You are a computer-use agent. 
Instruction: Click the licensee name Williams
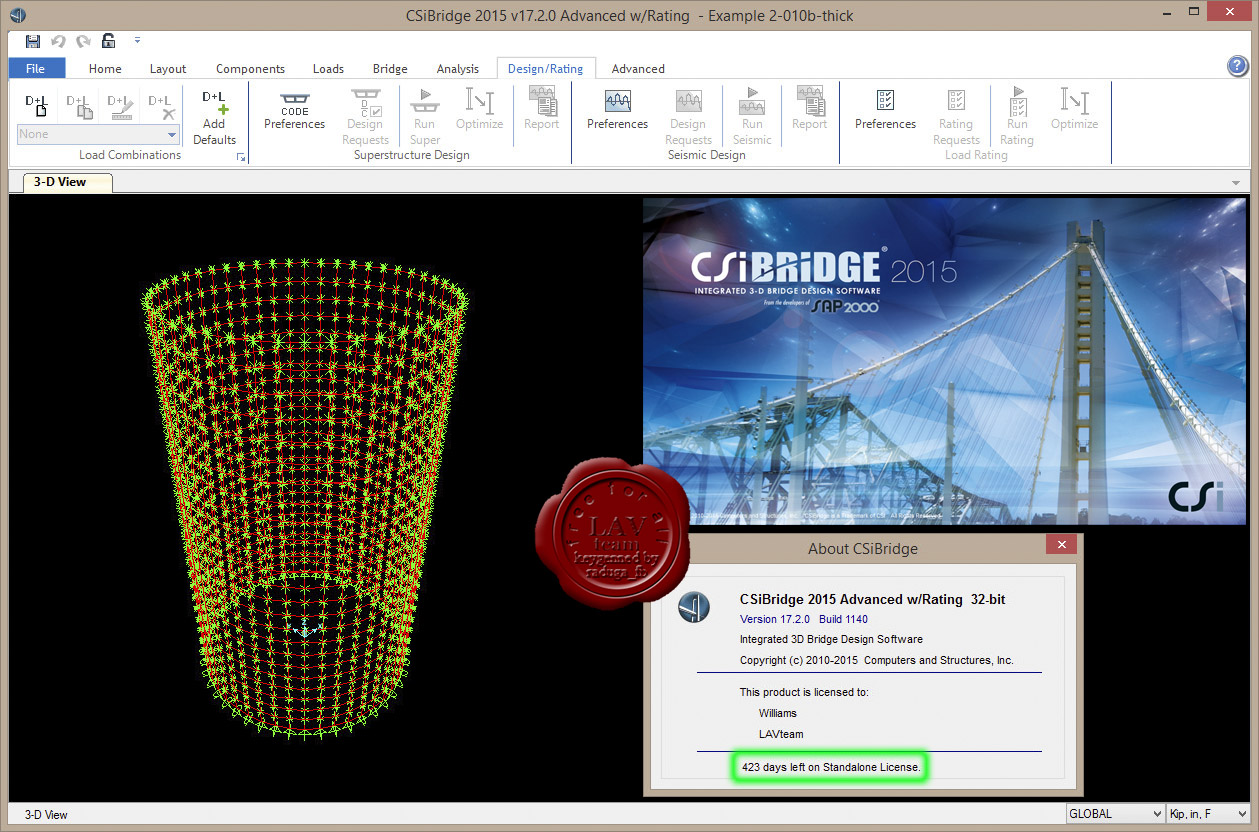(778, 713)
